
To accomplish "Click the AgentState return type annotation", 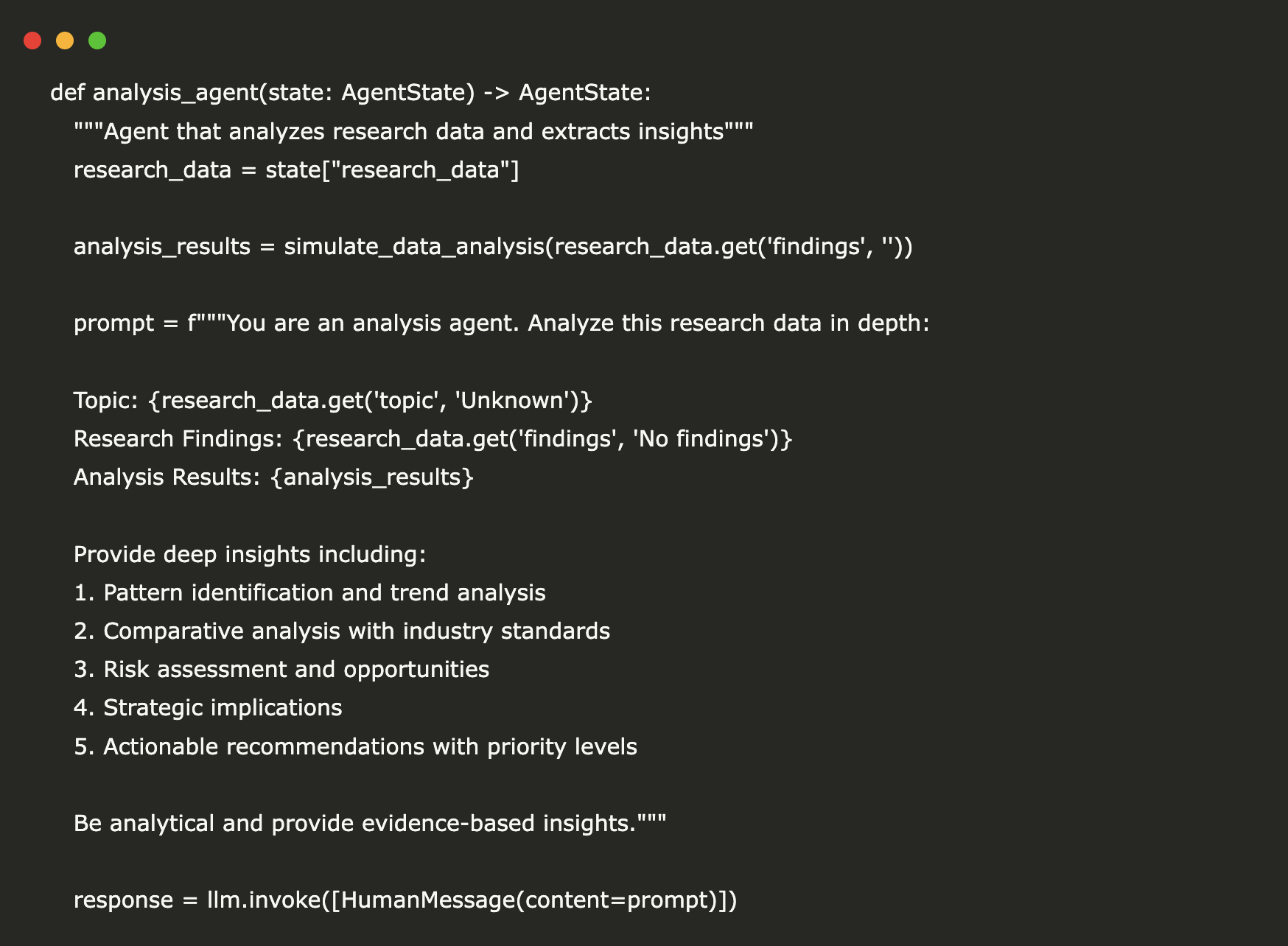I will pos(584,93).
